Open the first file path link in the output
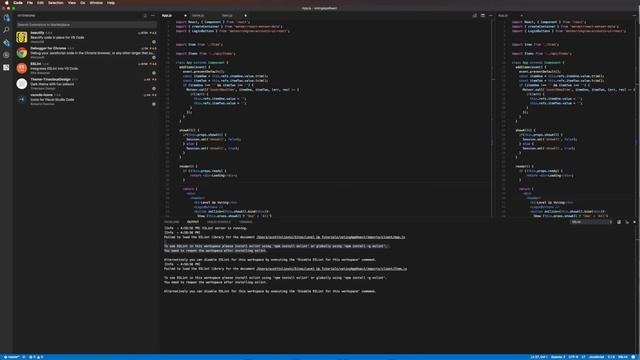The height and width of the screenshot is (360, 640). point(331,237)
